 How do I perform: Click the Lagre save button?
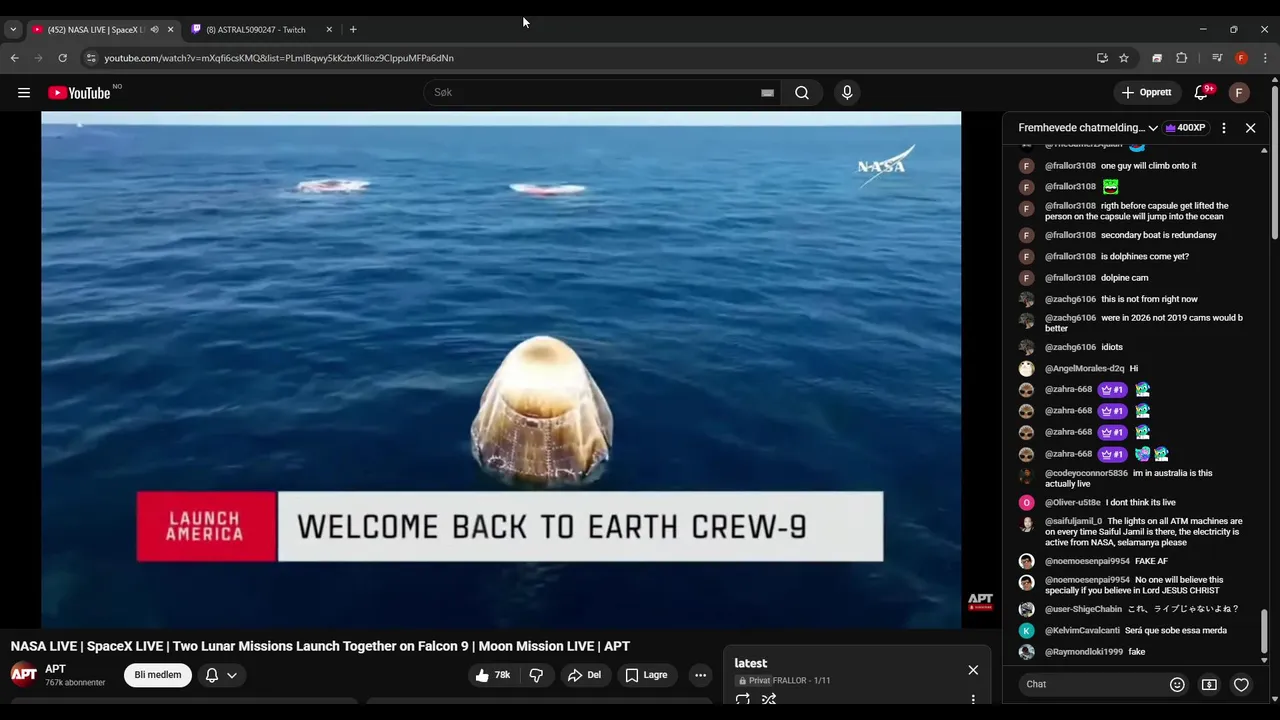click(646, 675)
